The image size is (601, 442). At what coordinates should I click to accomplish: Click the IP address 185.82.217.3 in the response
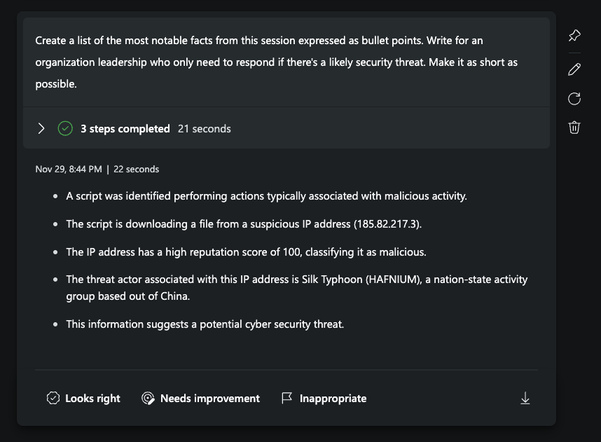click(387, 224)
